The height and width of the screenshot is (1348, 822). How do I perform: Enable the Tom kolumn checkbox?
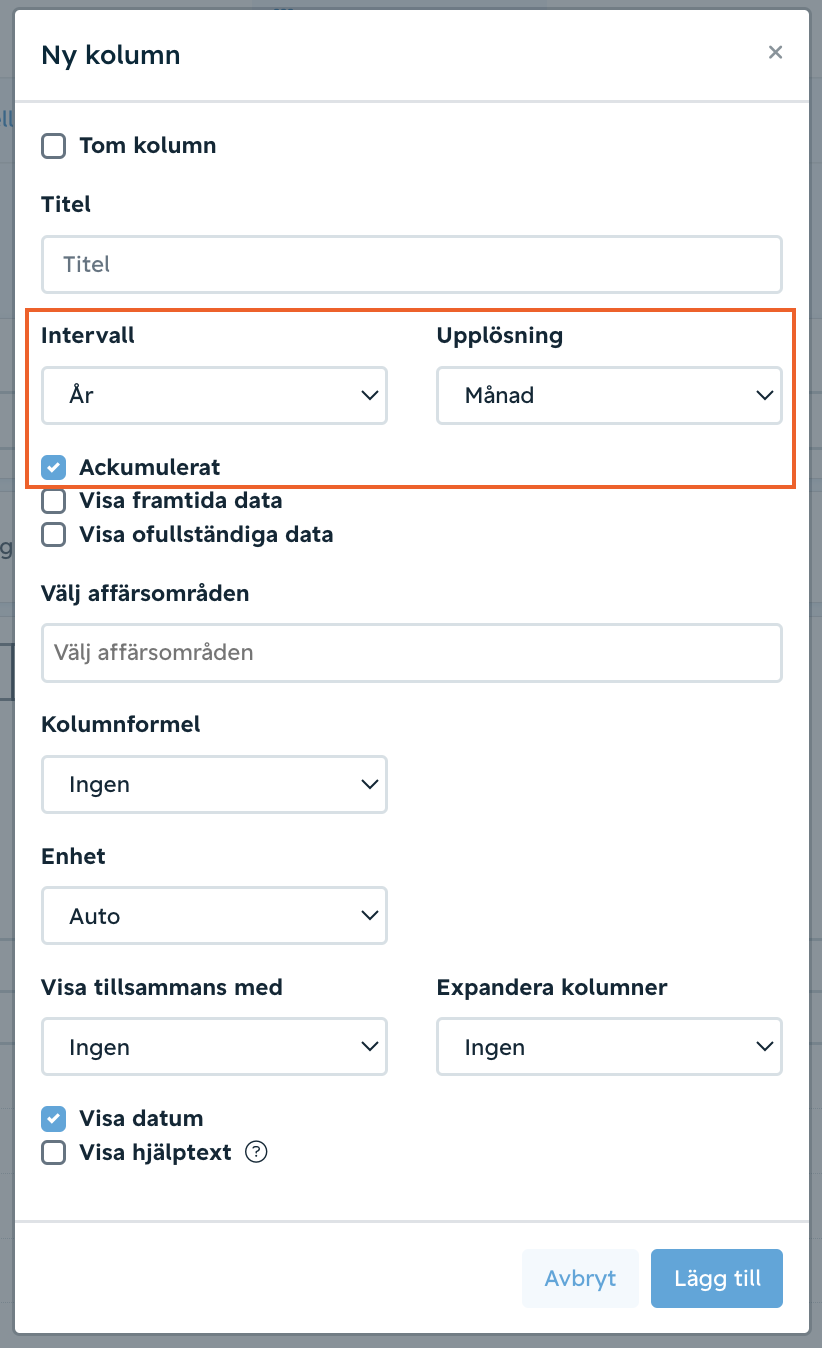(x=54, y=146)
